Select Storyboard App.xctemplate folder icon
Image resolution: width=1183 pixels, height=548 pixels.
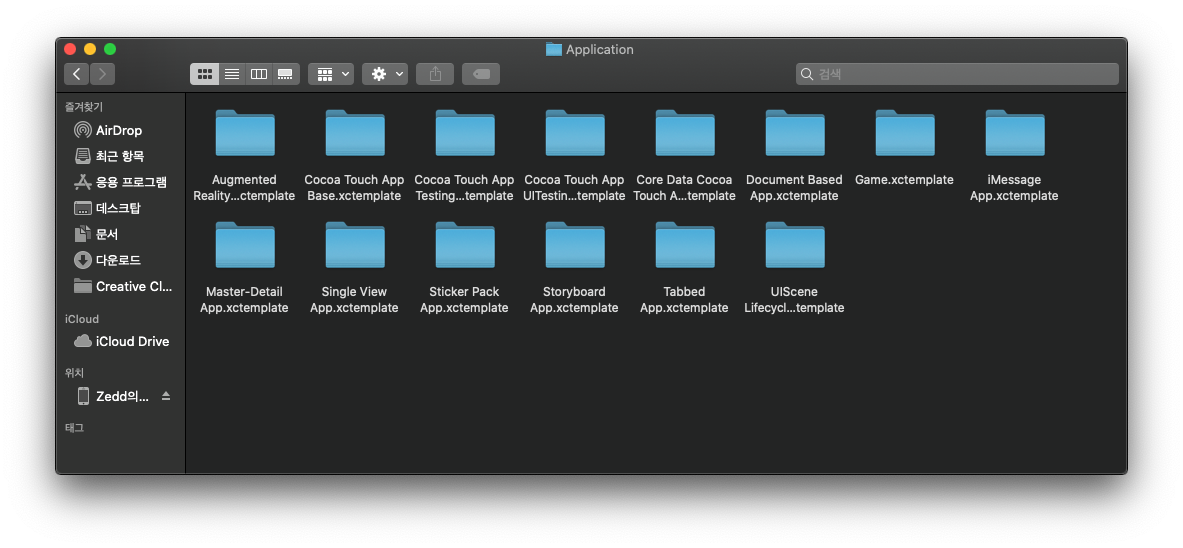575,245
